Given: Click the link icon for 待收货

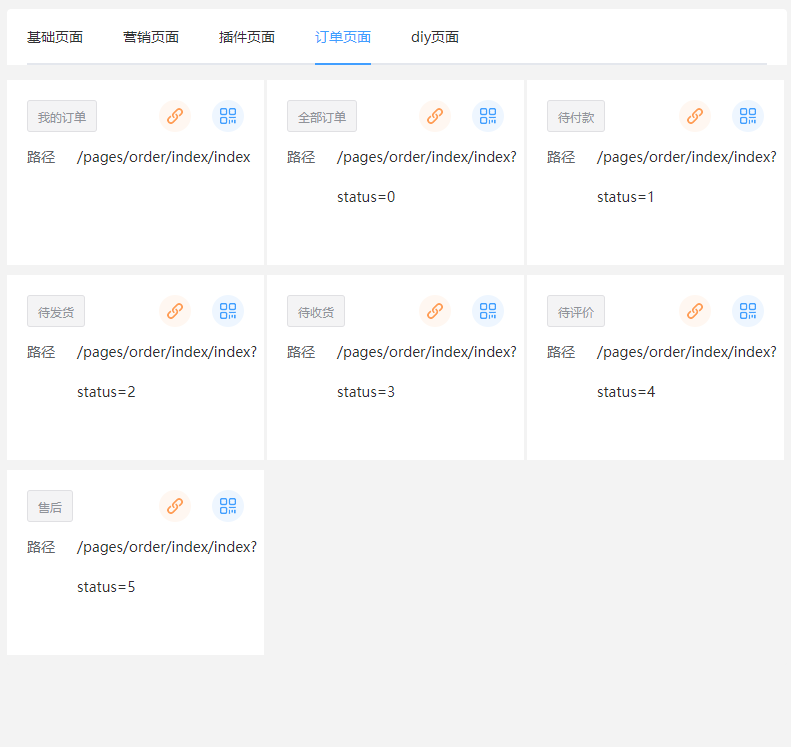Looking at the screenshot, I should click(x=435, y=311).
